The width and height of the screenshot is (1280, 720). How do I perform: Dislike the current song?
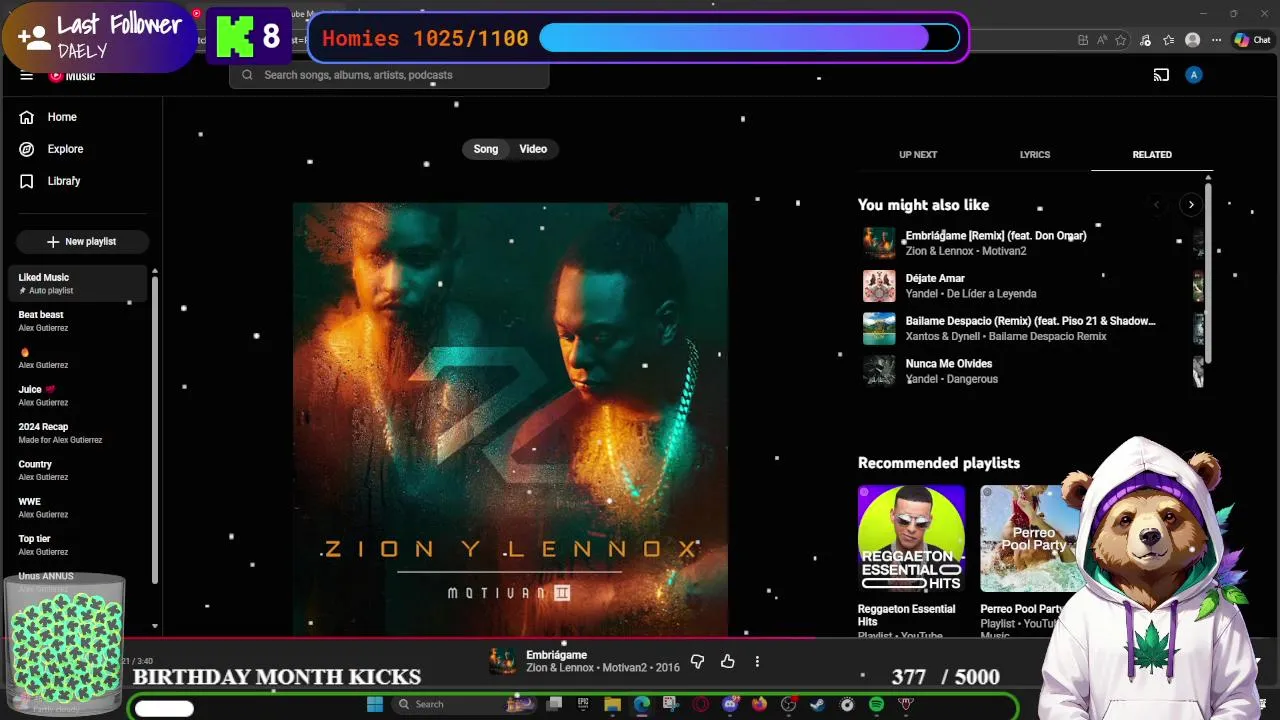697,662
